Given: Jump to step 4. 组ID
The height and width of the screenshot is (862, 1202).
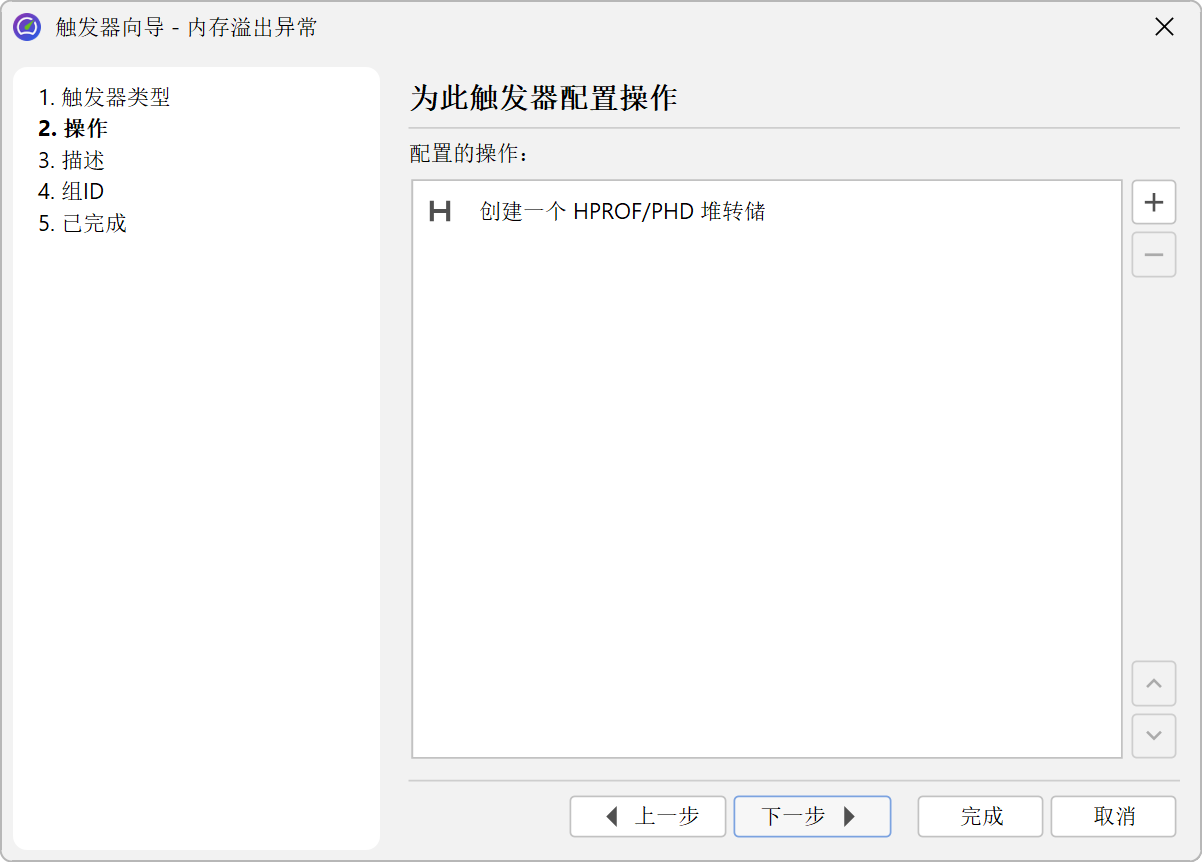Looking at the screenshot, I should [71, 191].
